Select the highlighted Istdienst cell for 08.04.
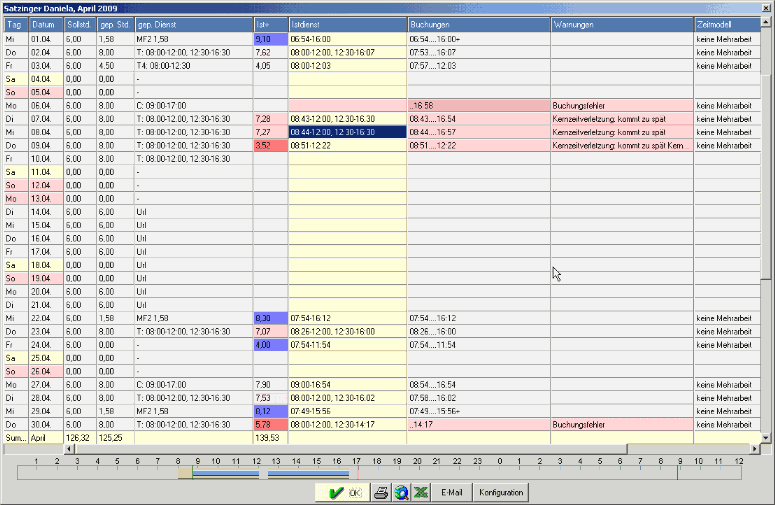Screen dimensions: 775x505 [x=346, y=131]
